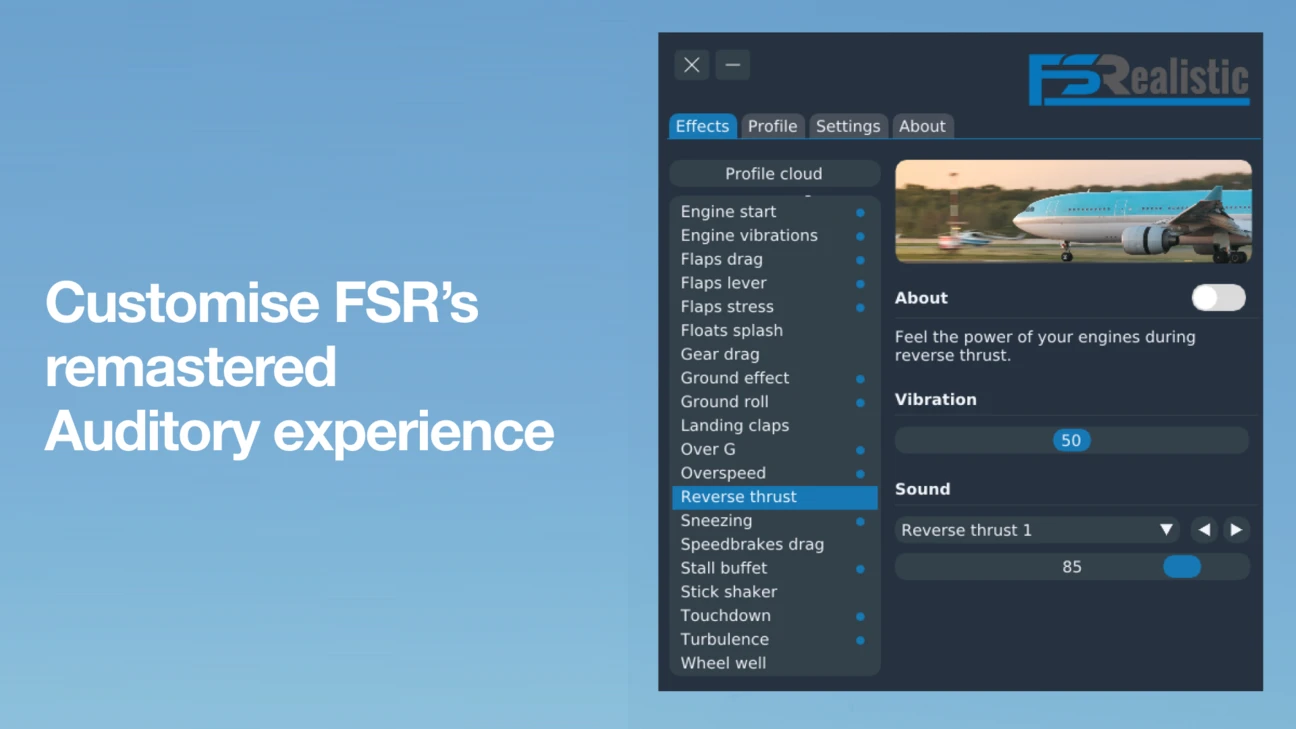Click the blue dot beside Ground roll
1296x729 pixels.
pyautogui.click(x=860, y=403)
